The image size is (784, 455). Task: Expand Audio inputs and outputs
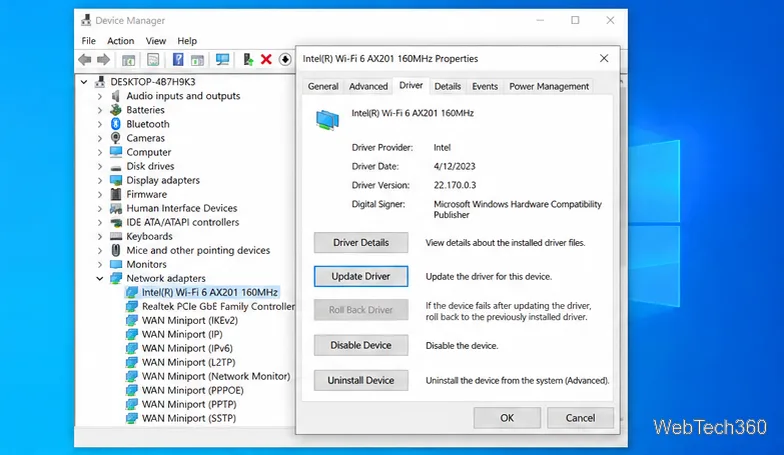click(100, 96)
